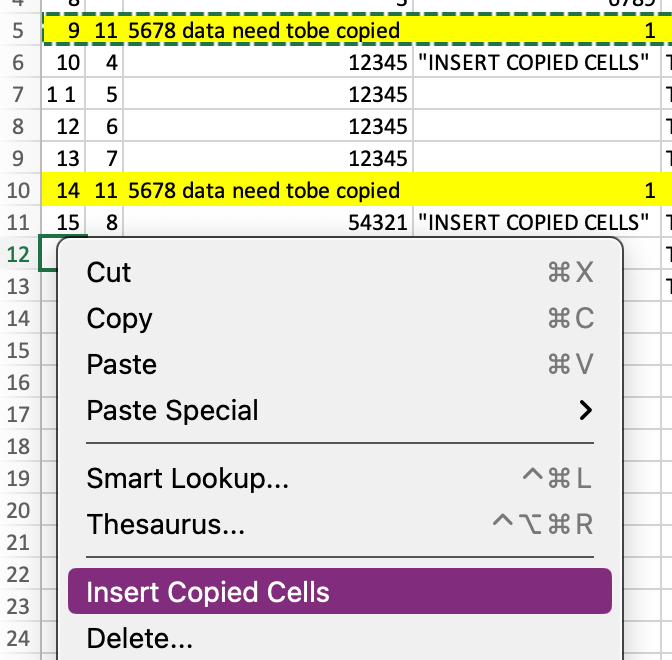Expand the Paste Special submenu arrow
The height and width of the screenshot is (660, 672).
click(585, 410)
